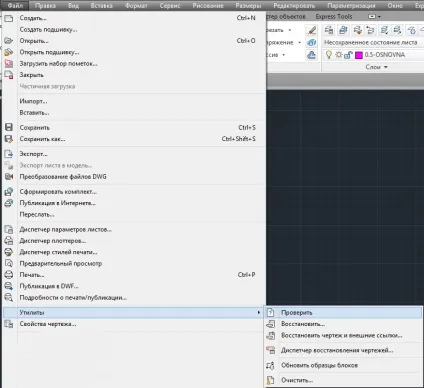Open the 0.5-OSNOVNA layer dropdown list

pyautogui.click(x=373, y=55)
